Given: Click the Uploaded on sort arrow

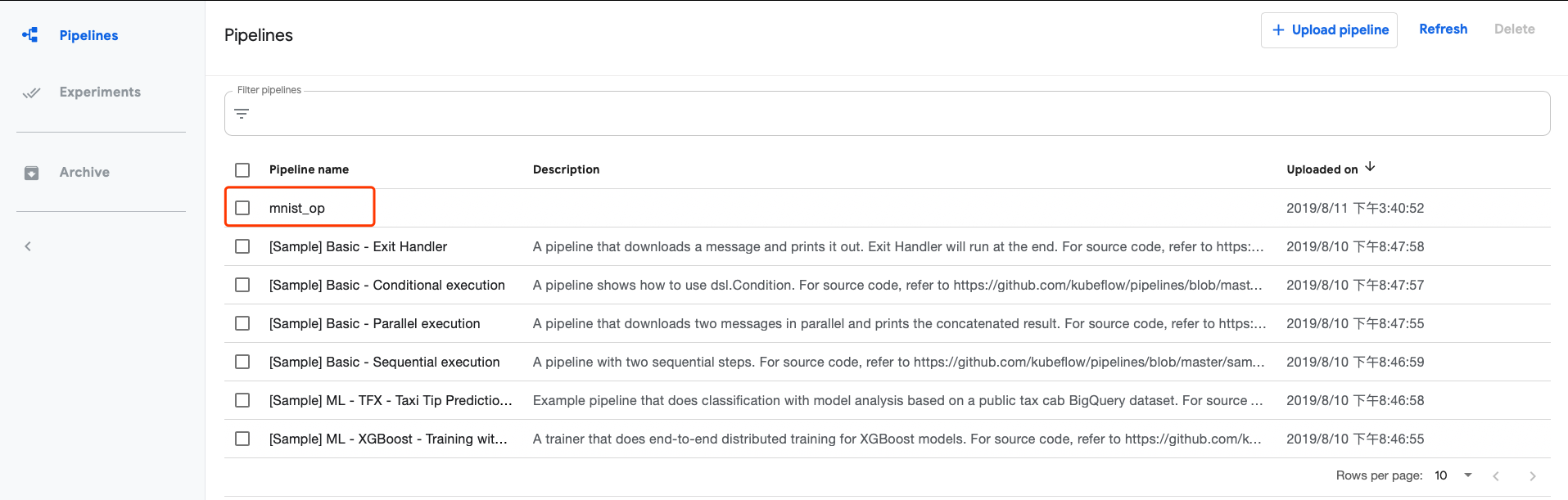Looking at the screenshot, I should pos(1370,167).
